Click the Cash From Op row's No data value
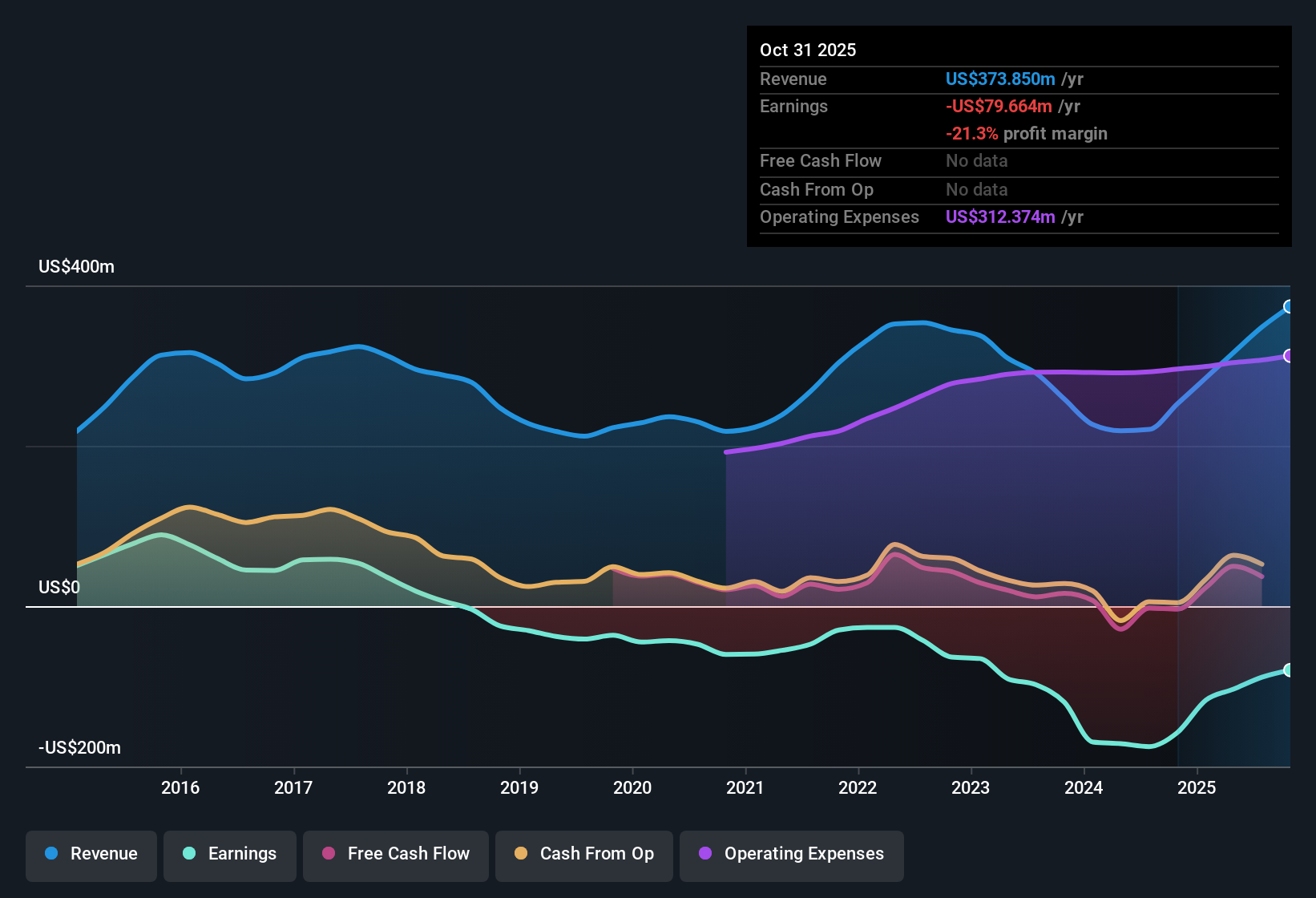This screenshot has height=898, width=1316. point(977,189)
